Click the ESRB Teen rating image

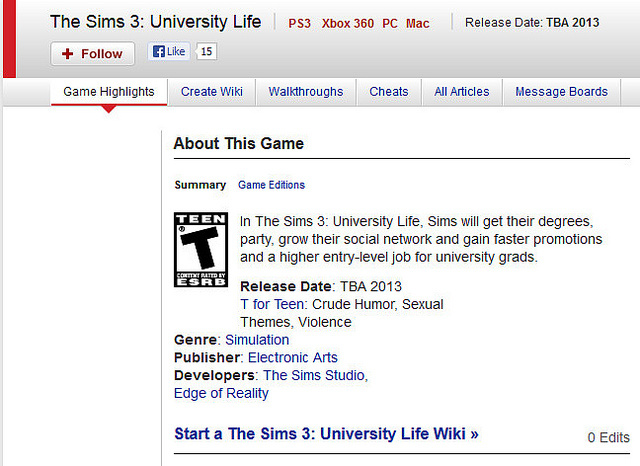pyautogui.click(x=201, y=249)
